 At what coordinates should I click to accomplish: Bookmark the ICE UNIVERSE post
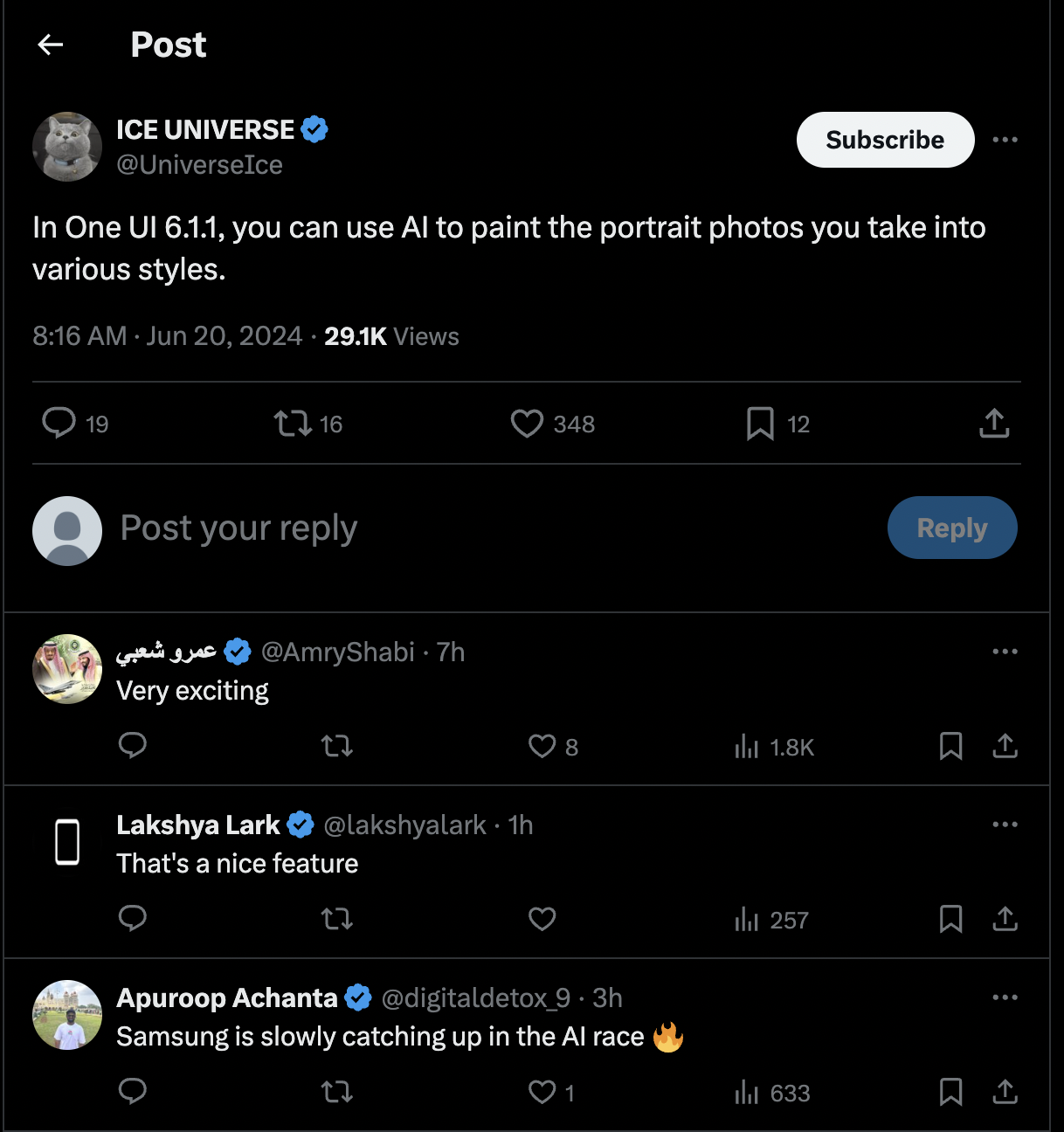click(x=760, y=424)
